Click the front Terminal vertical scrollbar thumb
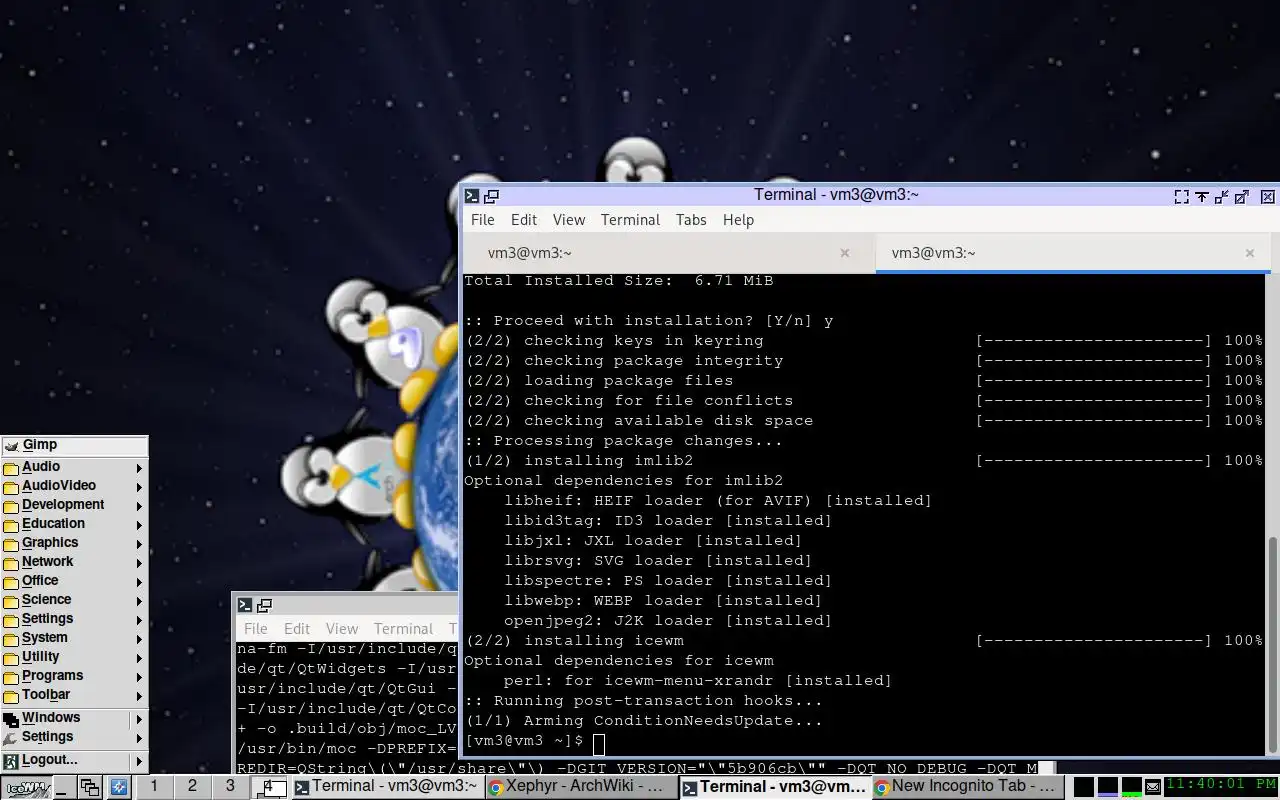Image resolution: width=1280 pixels, height=800 pixels. 1273,643
